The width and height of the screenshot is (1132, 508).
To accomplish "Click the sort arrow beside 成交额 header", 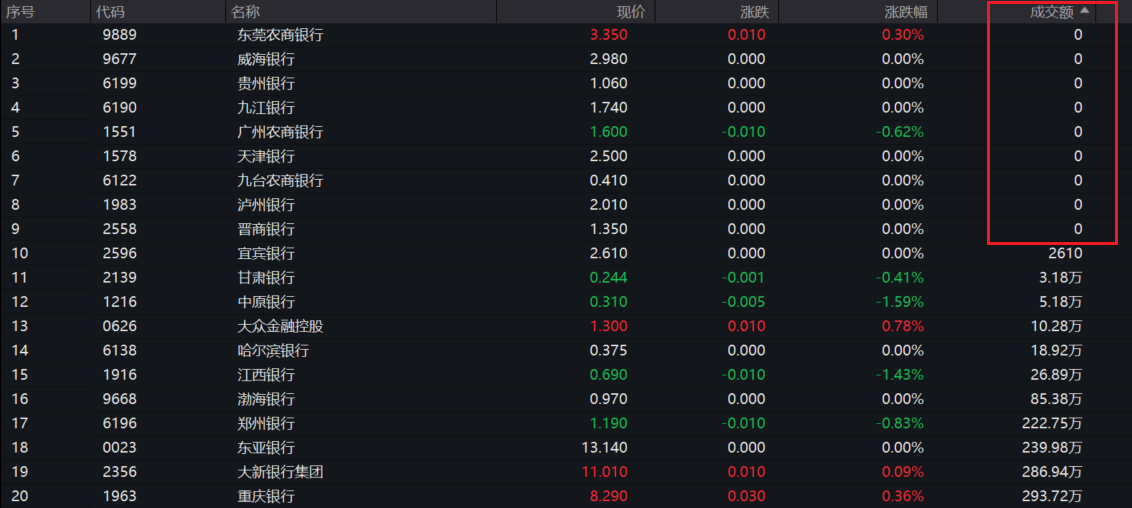I will (1085, 10).
